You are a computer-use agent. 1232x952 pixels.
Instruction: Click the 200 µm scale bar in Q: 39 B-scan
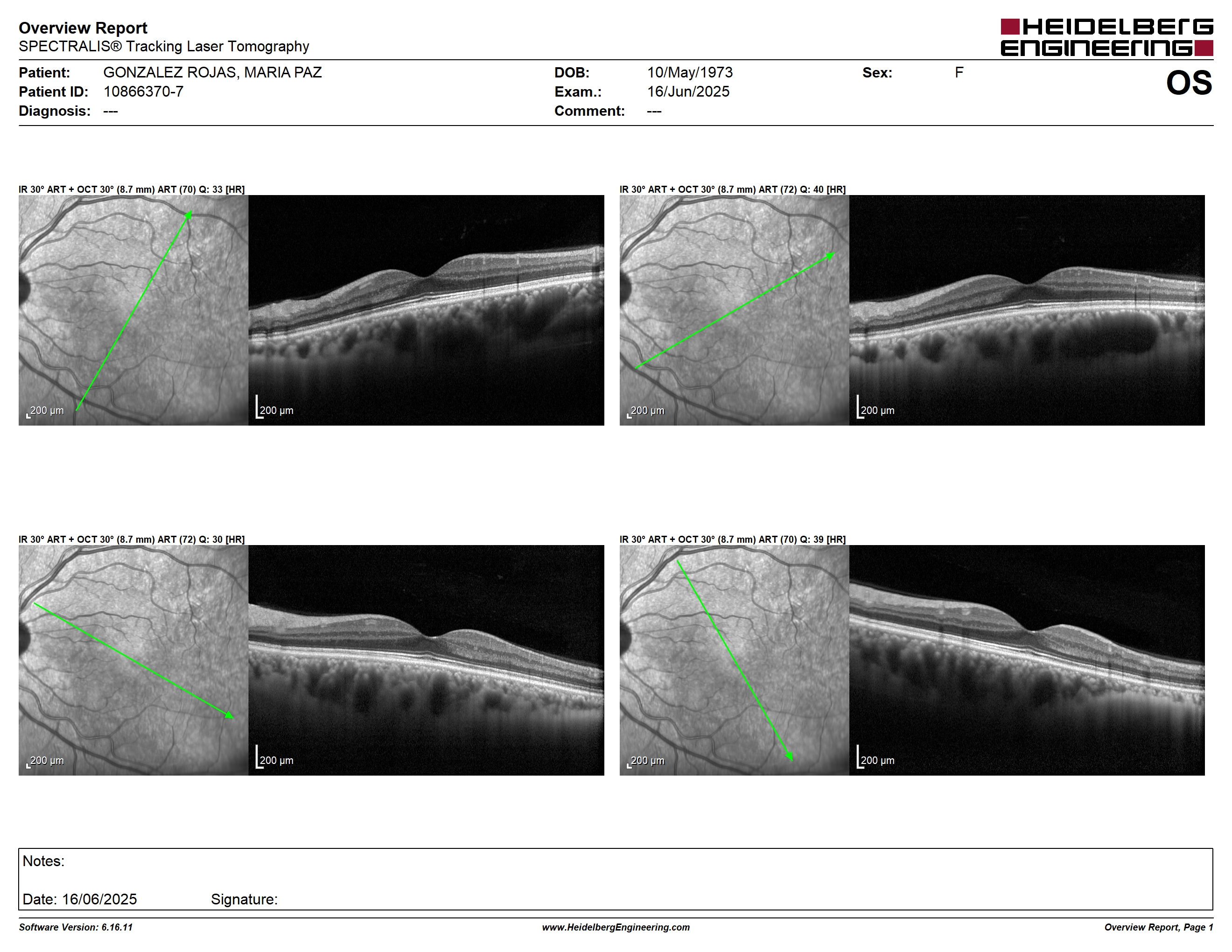point(875,757)
